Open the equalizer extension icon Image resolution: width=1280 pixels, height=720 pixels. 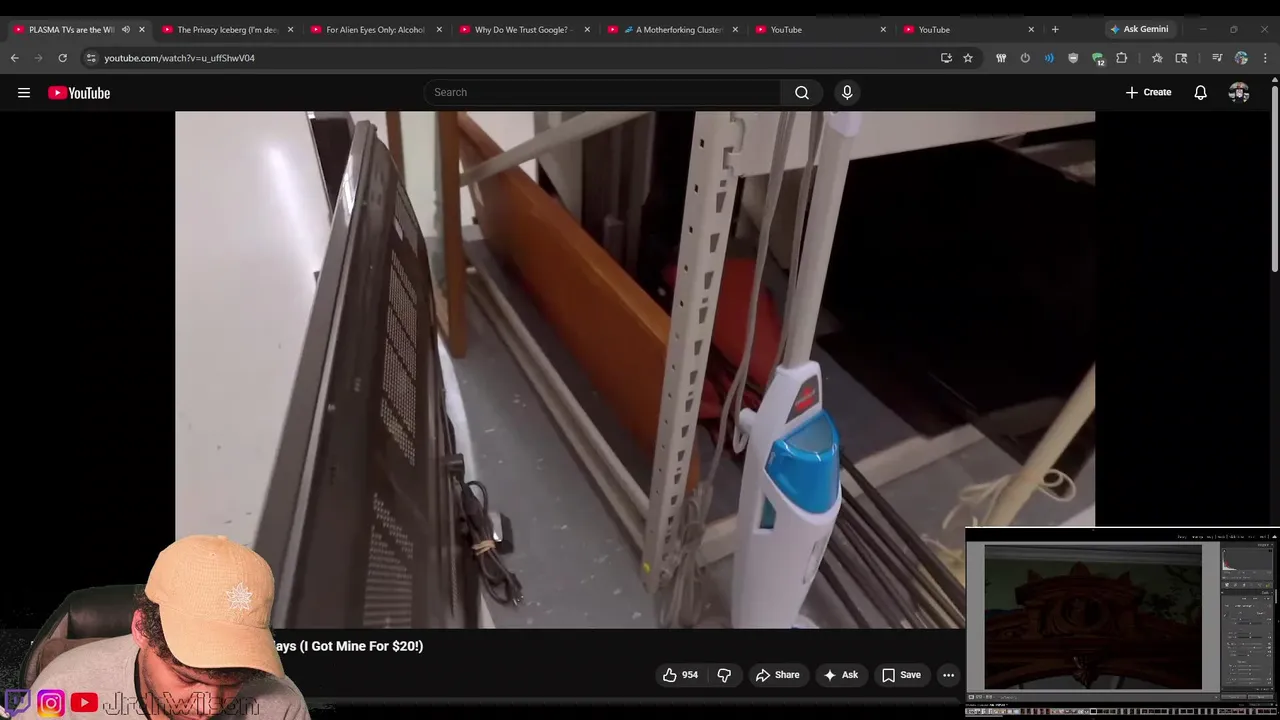coord(1001,58)
